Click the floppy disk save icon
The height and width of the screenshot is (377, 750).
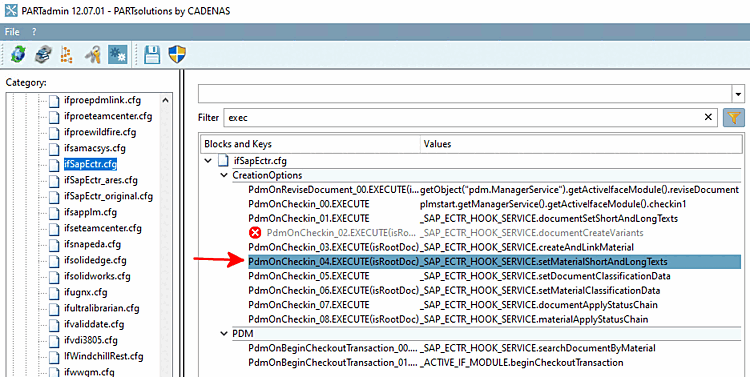click(152, 55)
